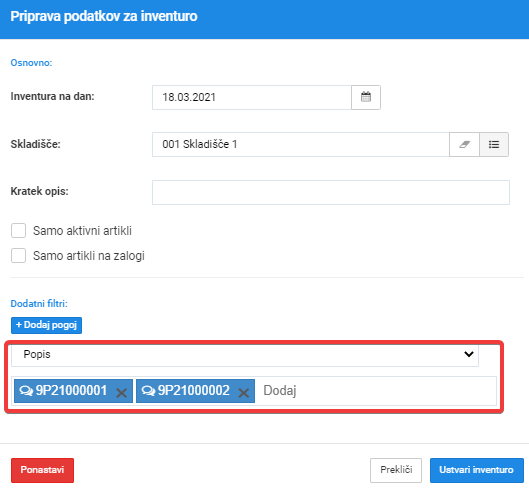
Task: Remove tag 9P21000001 with its X
Action: (x=121, y=392)
